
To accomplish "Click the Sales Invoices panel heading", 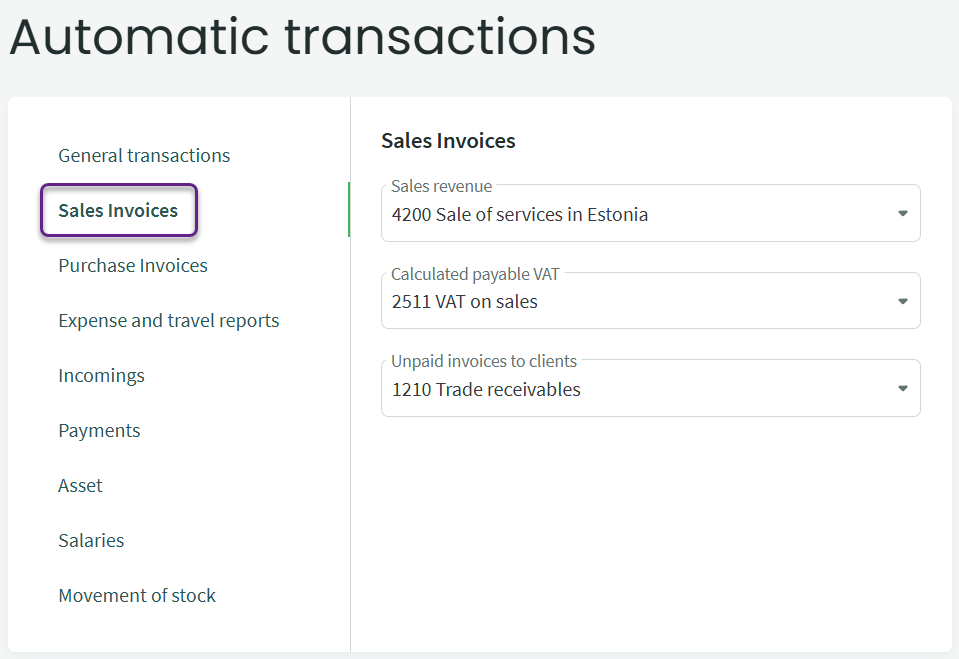I will pos(448,141).
